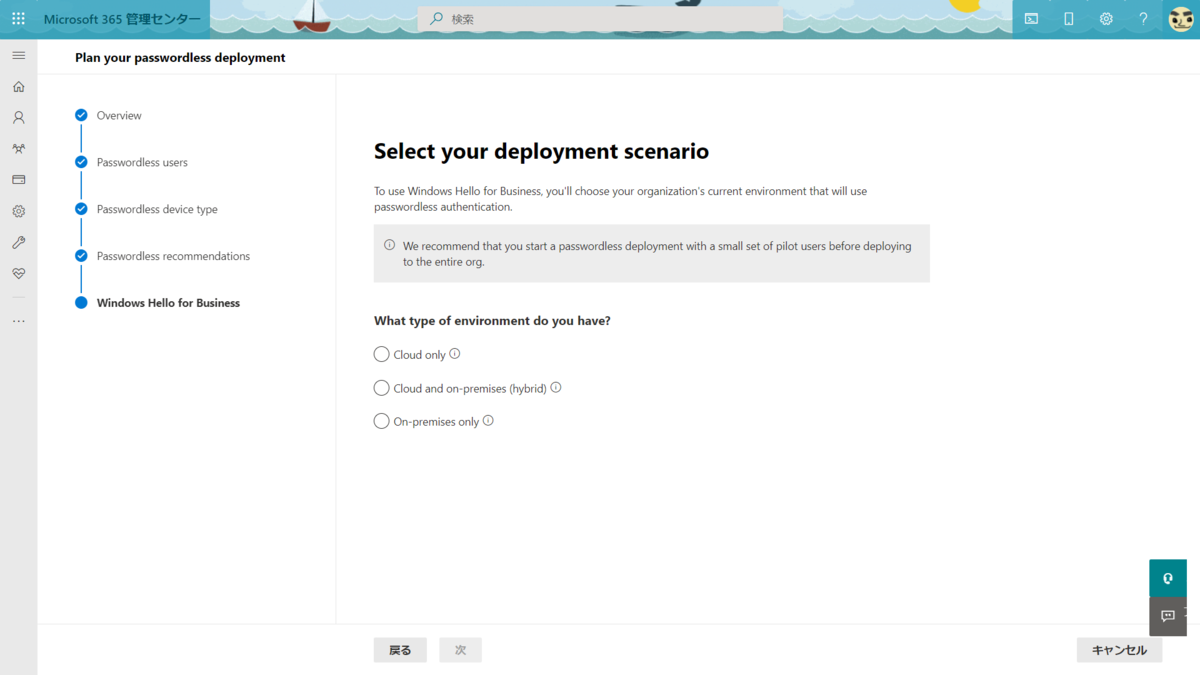
Task: Show all ellipsis in sidebar
Action: 18,321
